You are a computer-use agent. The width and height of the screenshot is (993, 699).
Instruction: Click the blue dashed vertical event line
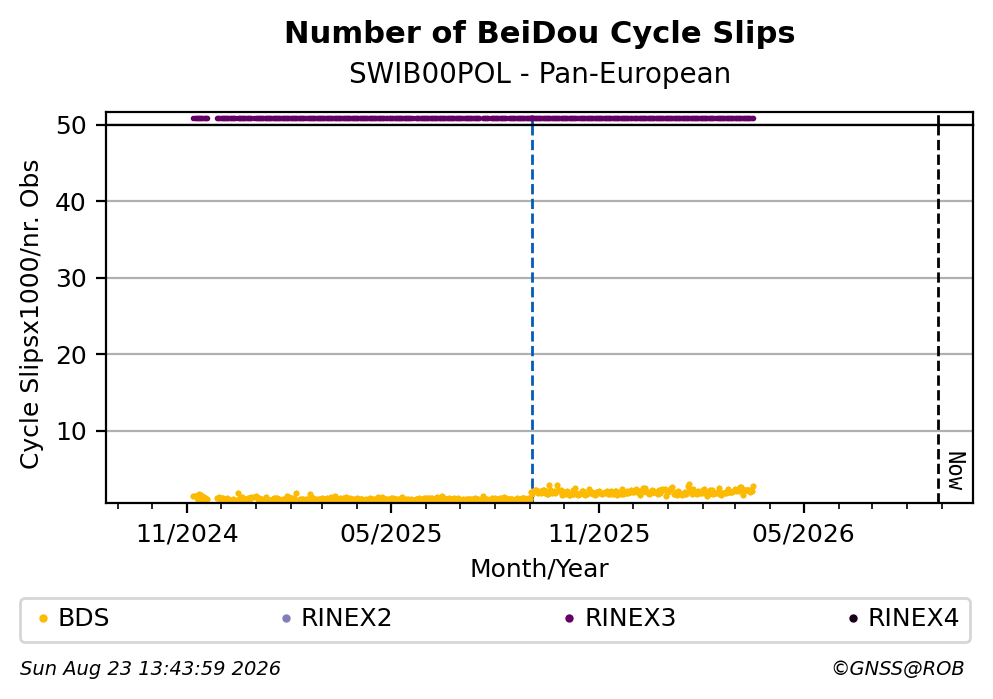tap(532, 308)
